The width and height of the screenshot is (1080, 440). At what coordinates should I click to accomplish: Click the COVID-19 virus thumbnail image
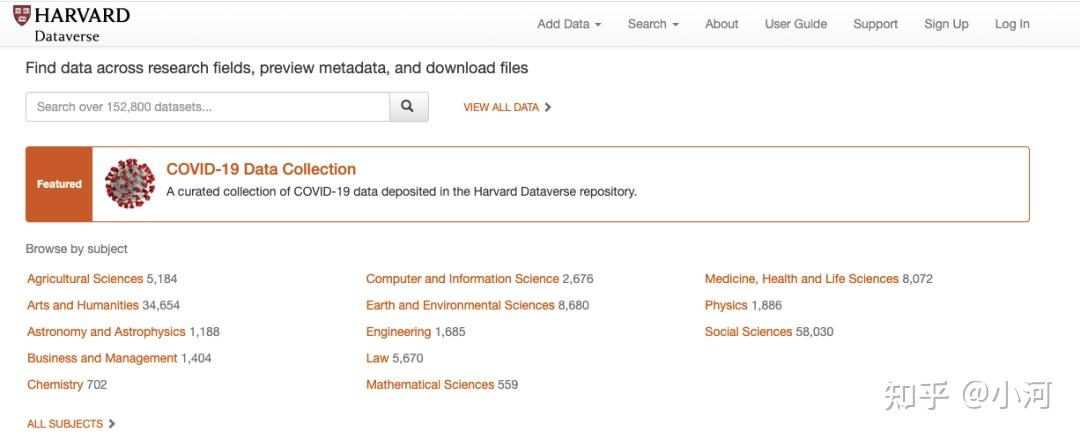point(130,184)
